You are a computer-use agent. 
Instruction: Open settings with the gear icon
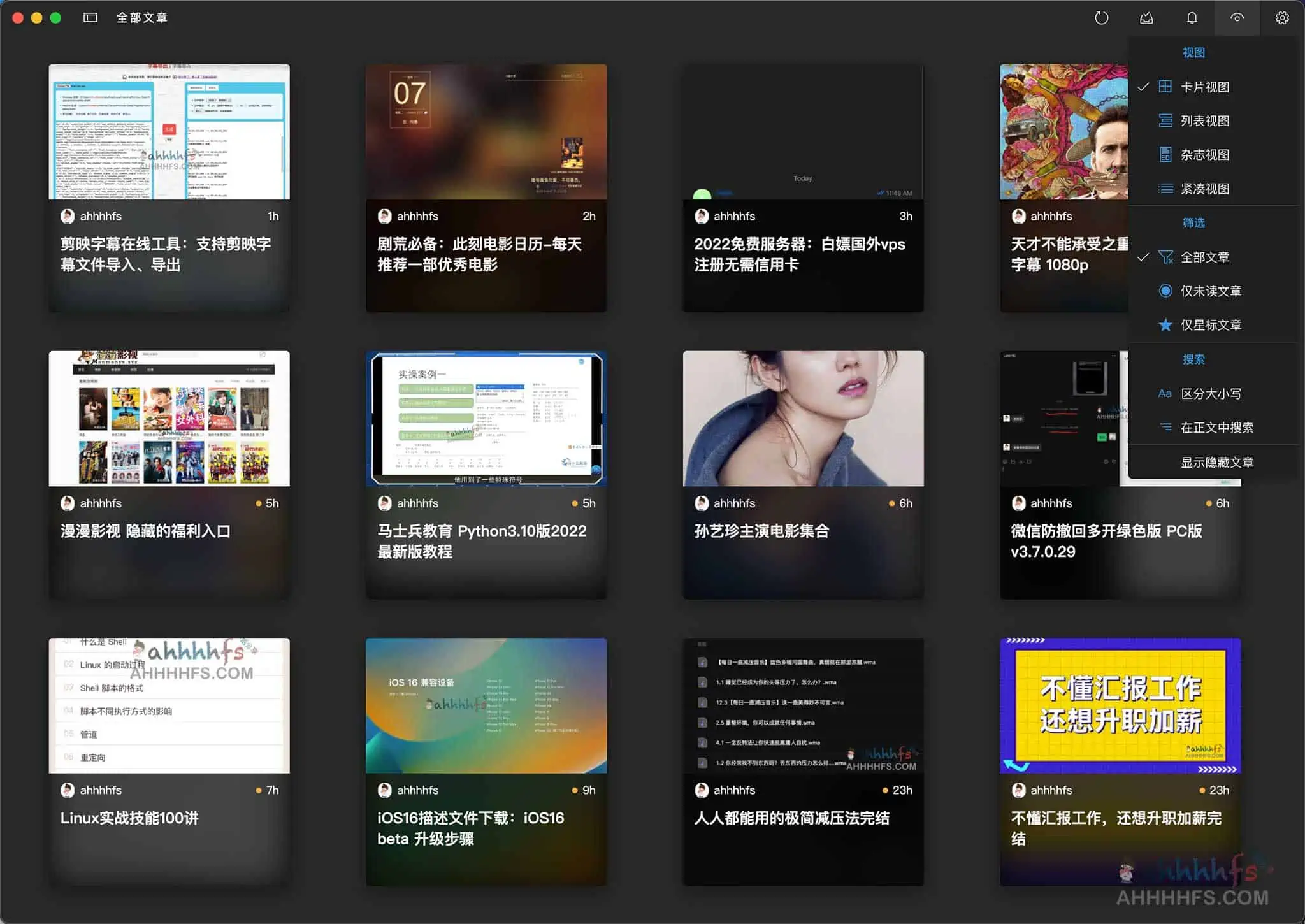click(1281, 18)
